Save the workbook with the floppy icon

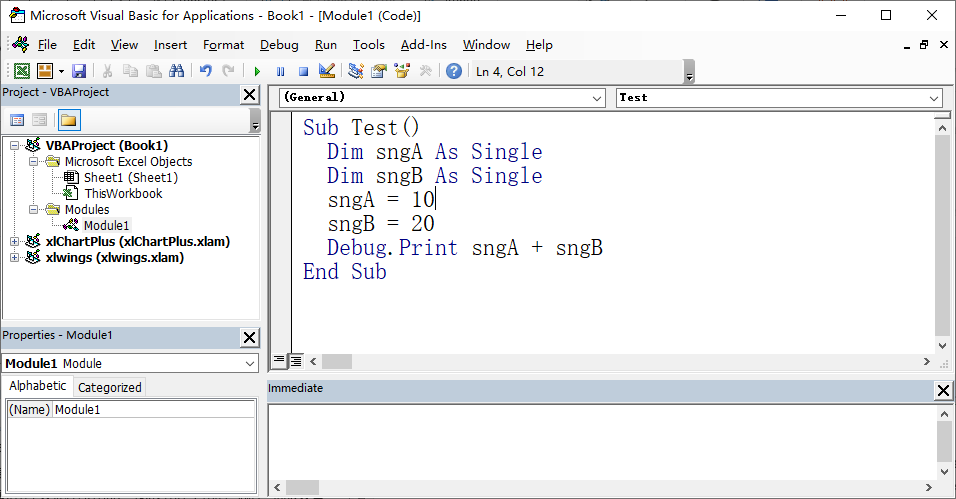click(79, 71)
